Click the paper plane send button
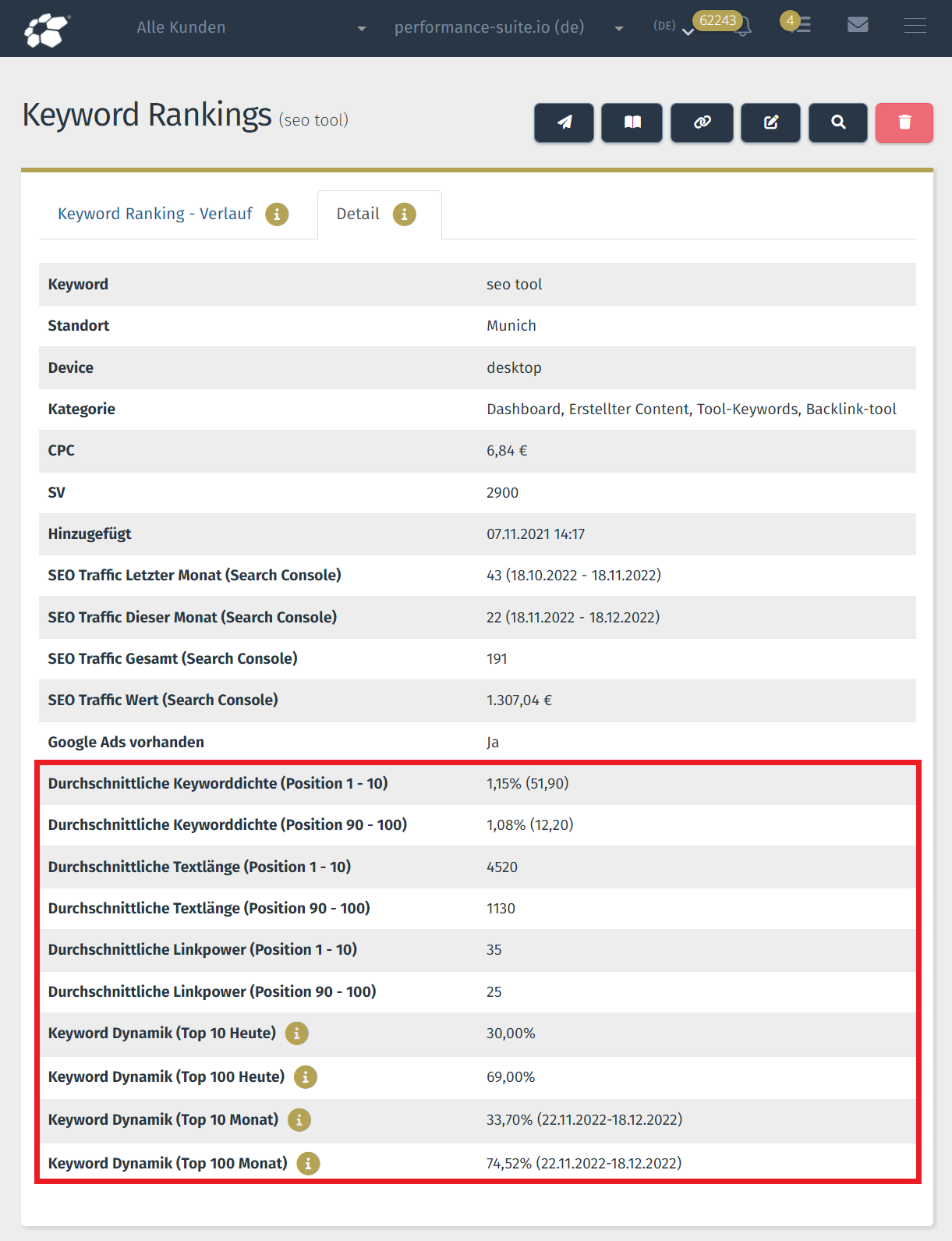Image resolution: width=952 pixels, height=1241 pixels. point(564,122)
